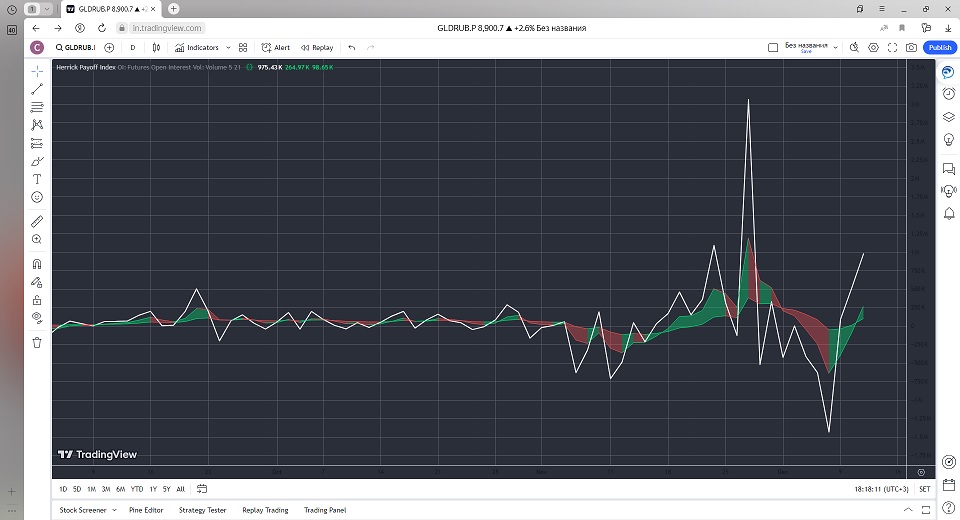The height and width of the screenshot is (520, 960).
Task: Select the trend line drawing tool
Action: coord(37,89)
